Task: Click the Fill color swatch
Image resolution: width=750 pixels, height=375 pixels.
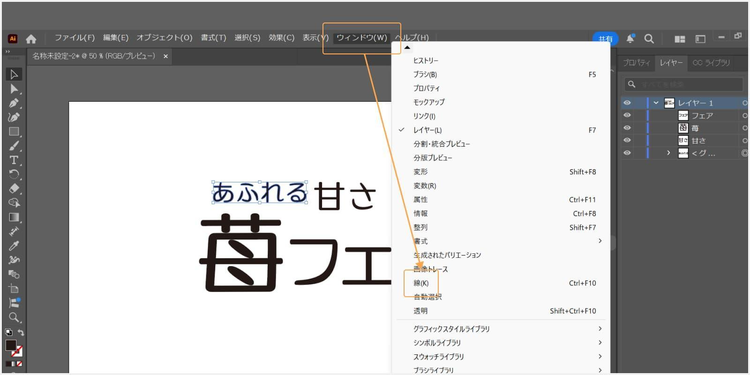Action: 11,345
